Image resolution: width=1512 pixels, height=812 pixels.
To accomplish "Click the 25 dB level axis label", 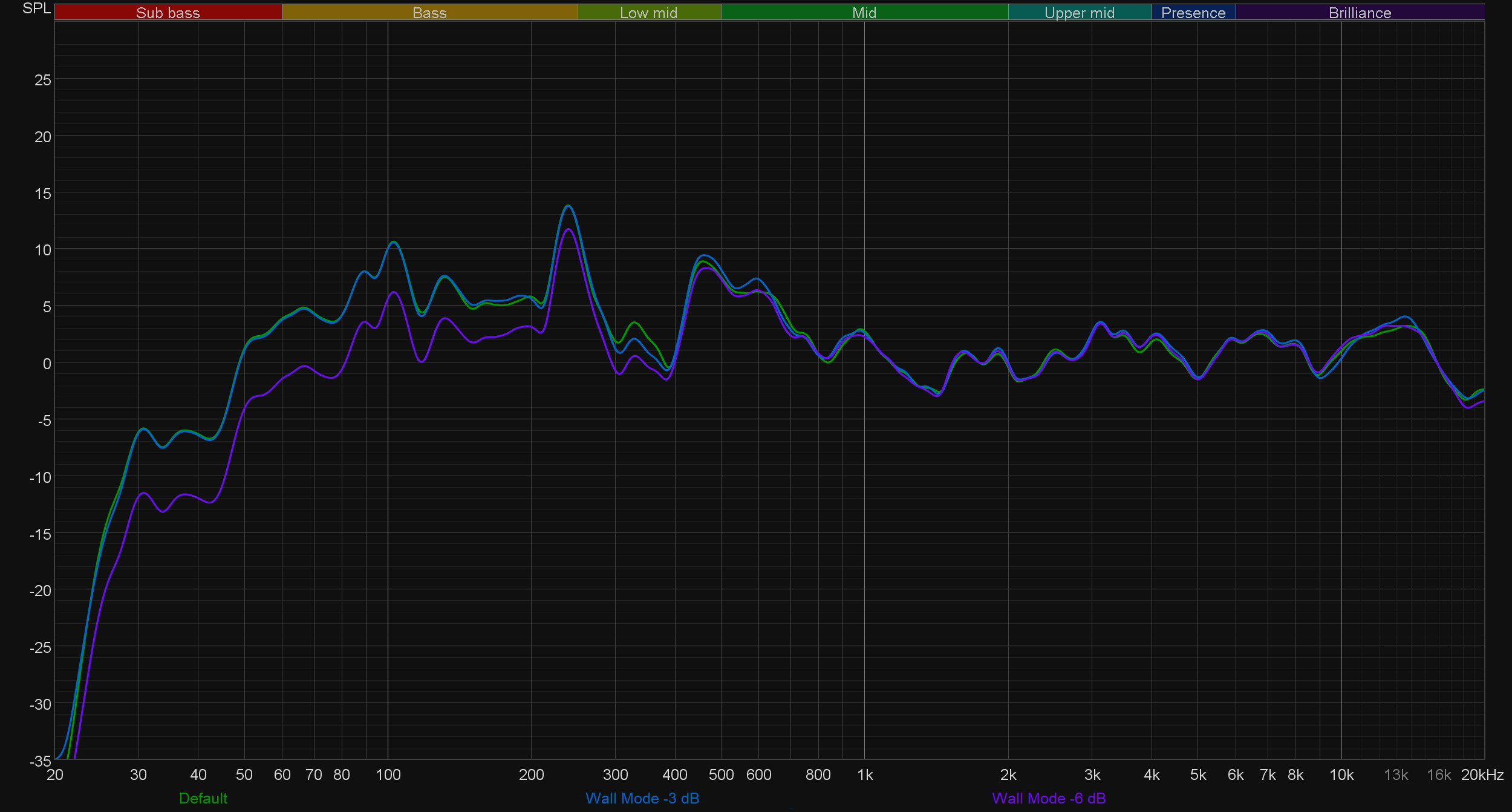I will (42, 80).
